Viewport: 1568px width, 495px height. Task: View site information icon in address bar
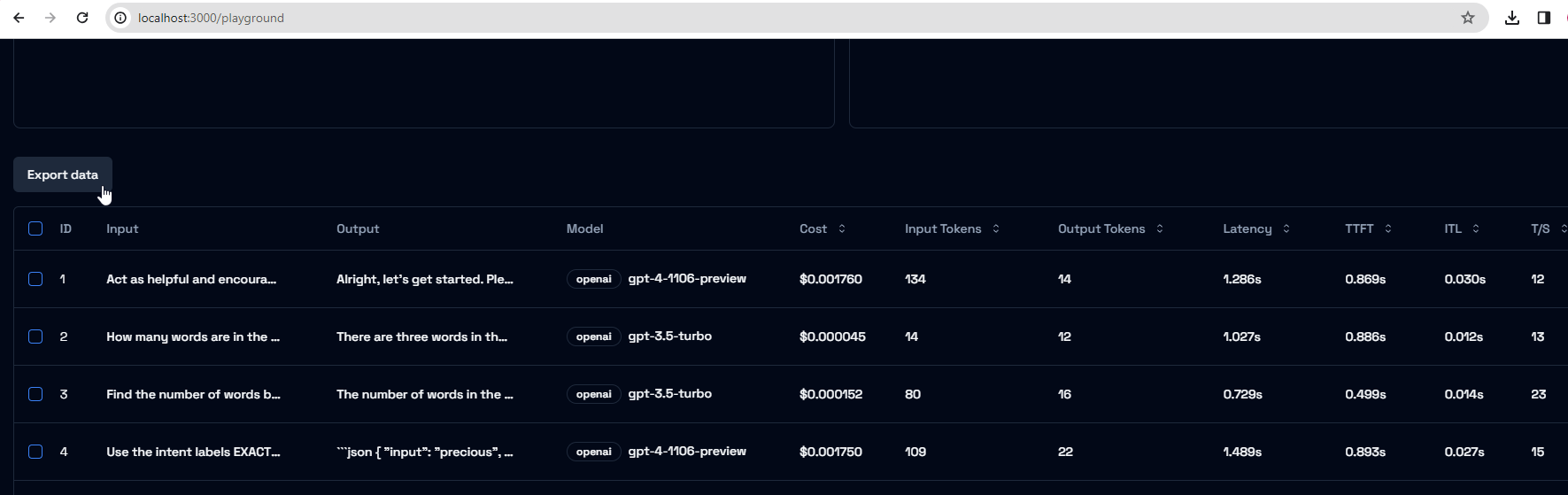tap(121, 18)
